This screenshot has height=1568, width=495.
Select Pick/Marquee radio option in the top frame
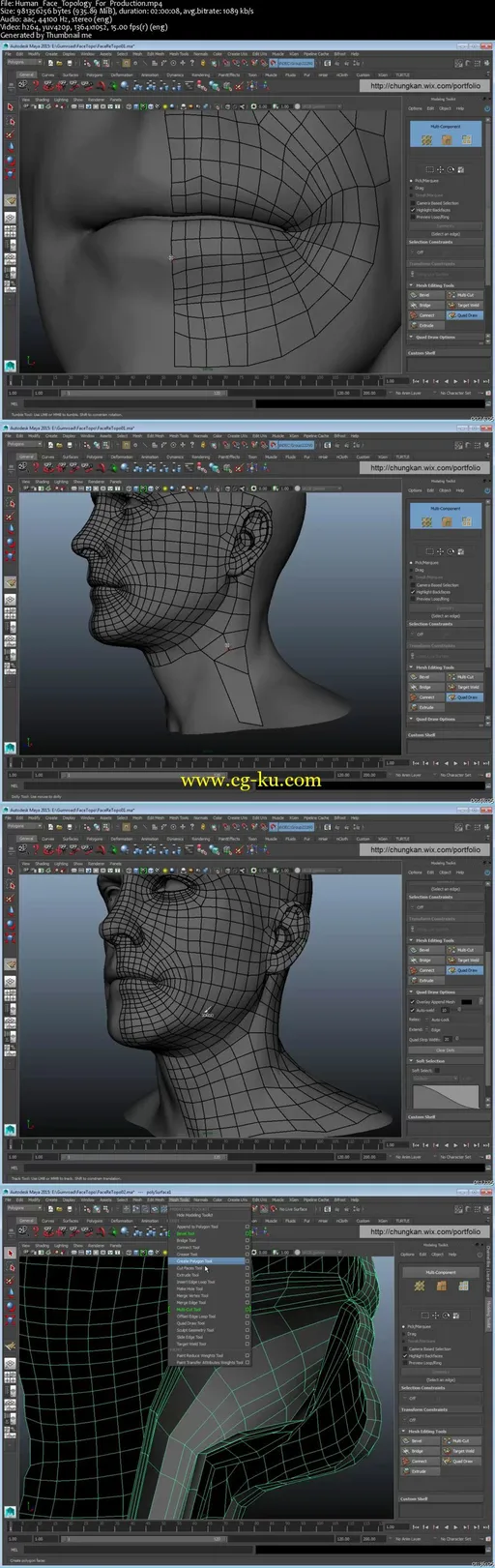coord(411,181)
